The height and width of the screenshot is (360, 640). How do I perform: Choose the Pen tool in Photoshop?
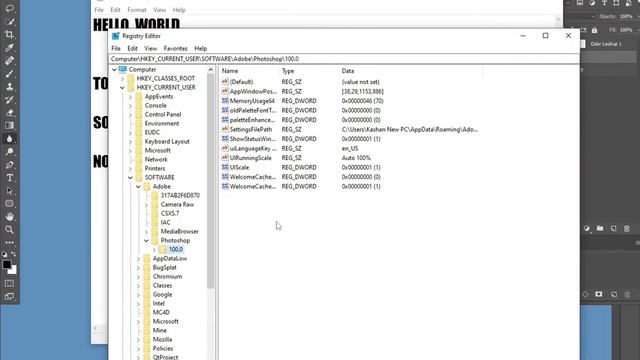pos(9,165)
